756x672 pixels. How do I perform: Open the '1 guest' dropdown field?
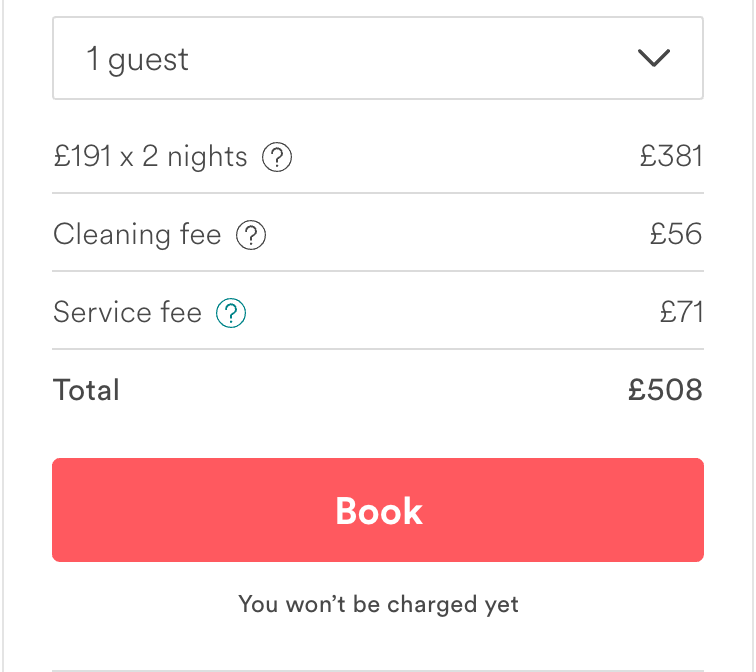[377, 59]
